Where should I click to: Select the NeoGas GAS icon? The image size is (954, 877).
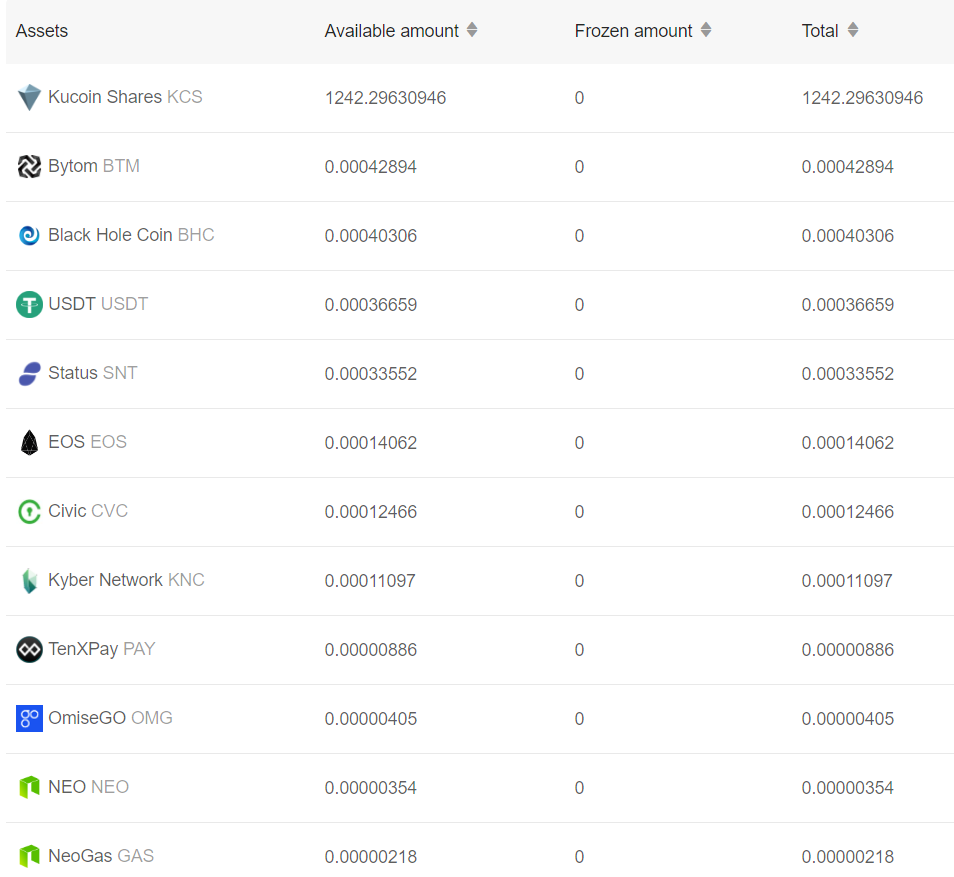[x=29, y=856]
